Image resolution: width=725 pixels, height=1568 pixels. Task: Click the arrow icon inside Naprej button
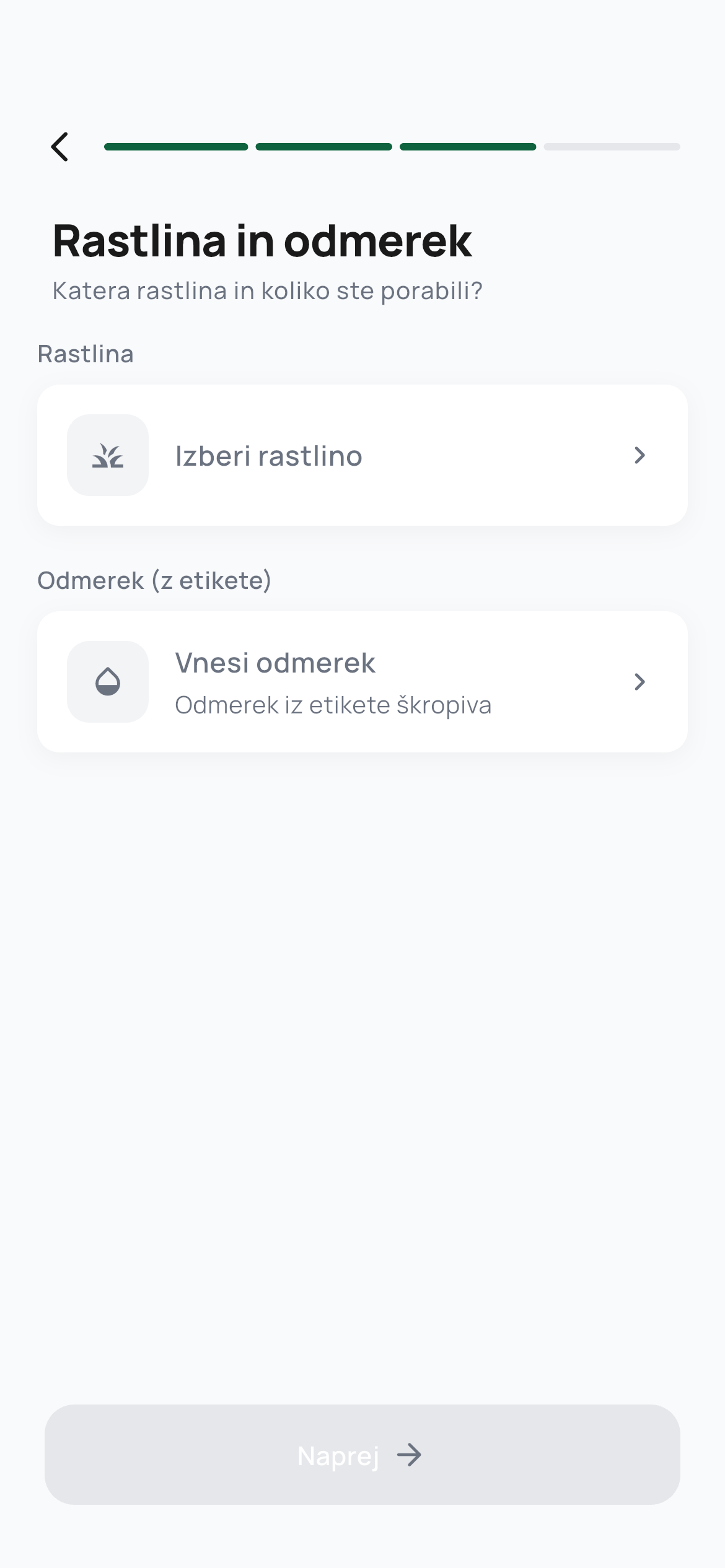tap(409, 1455)
